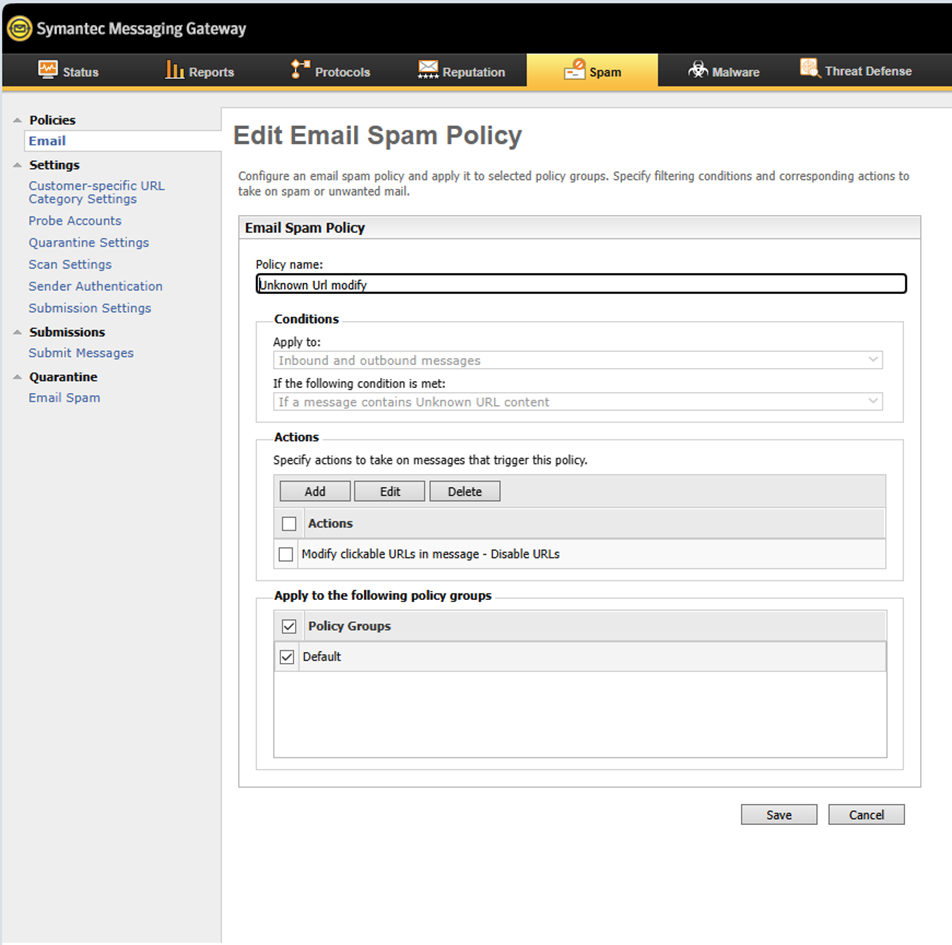Open the Email policies link
The image size is (952, 945).
[x=47, y=141]
